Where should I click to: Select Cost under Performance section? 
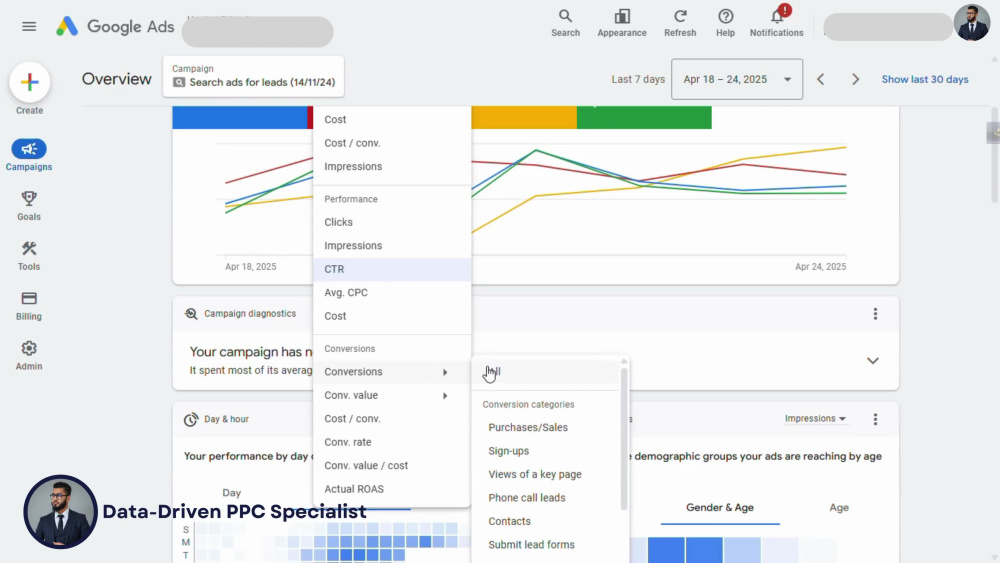point(392,316)
